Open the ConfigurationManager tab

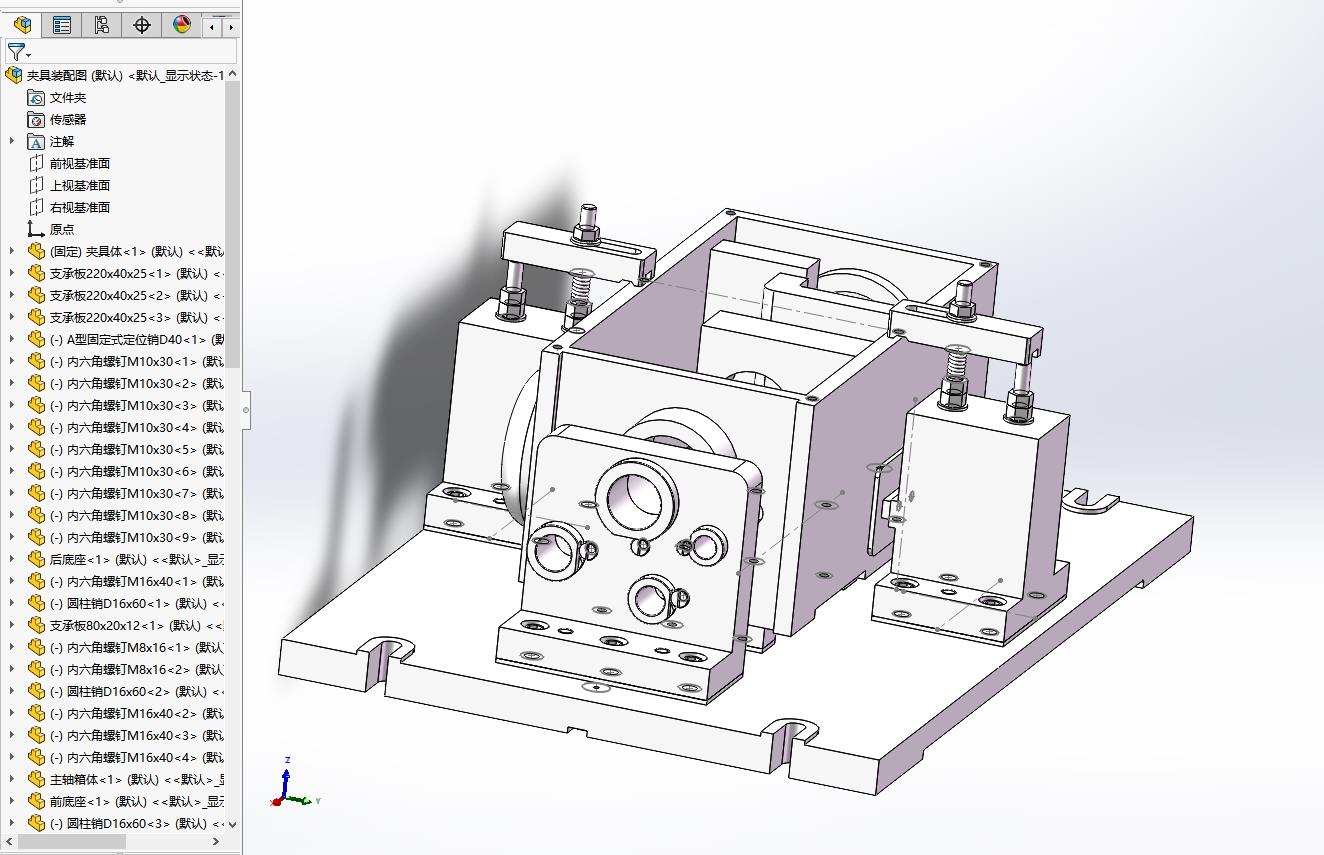pyautogui.click(x=101, y=25)
